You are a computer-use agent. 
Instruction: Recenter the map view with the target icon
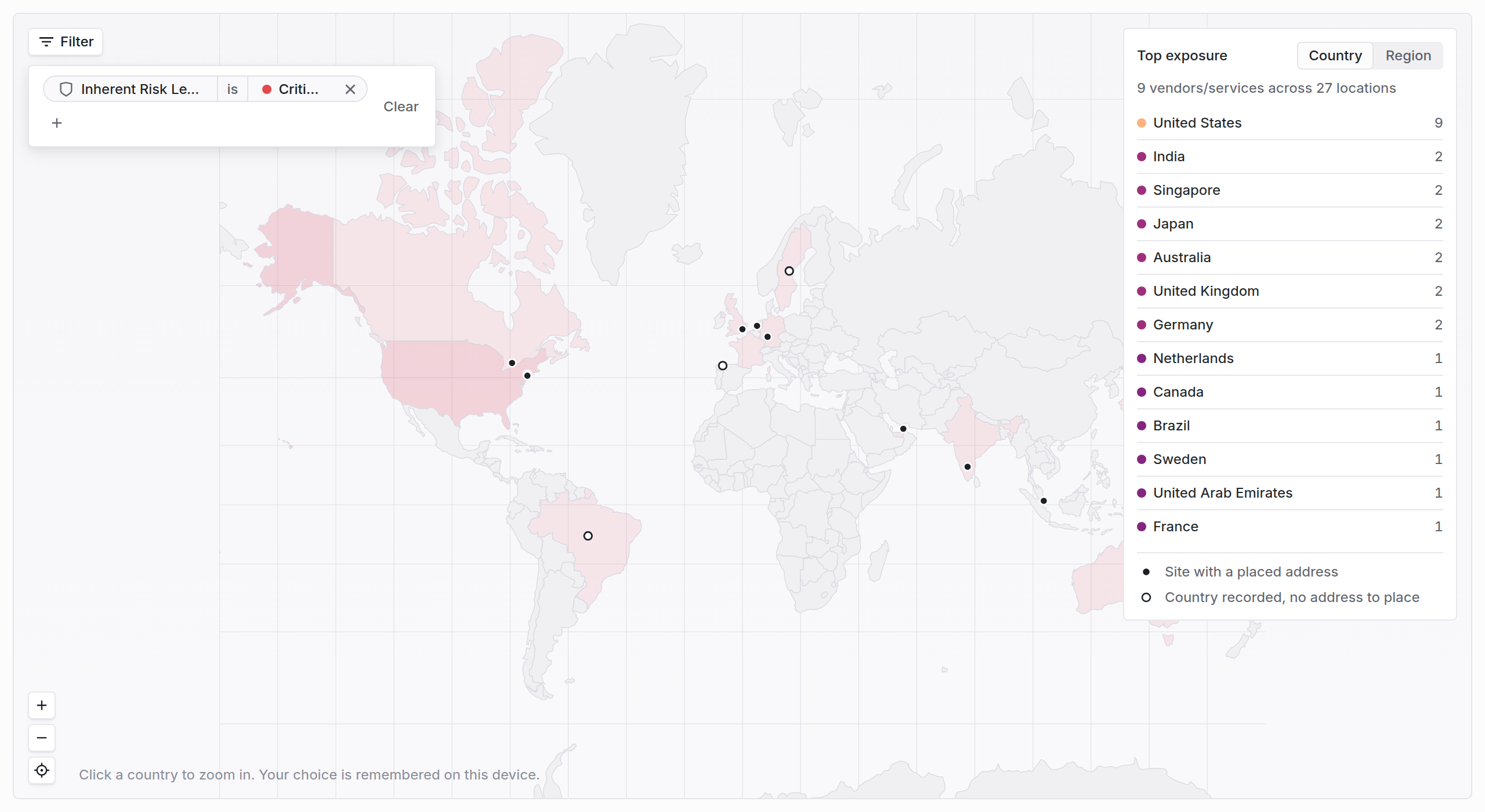tap(42, 770)
